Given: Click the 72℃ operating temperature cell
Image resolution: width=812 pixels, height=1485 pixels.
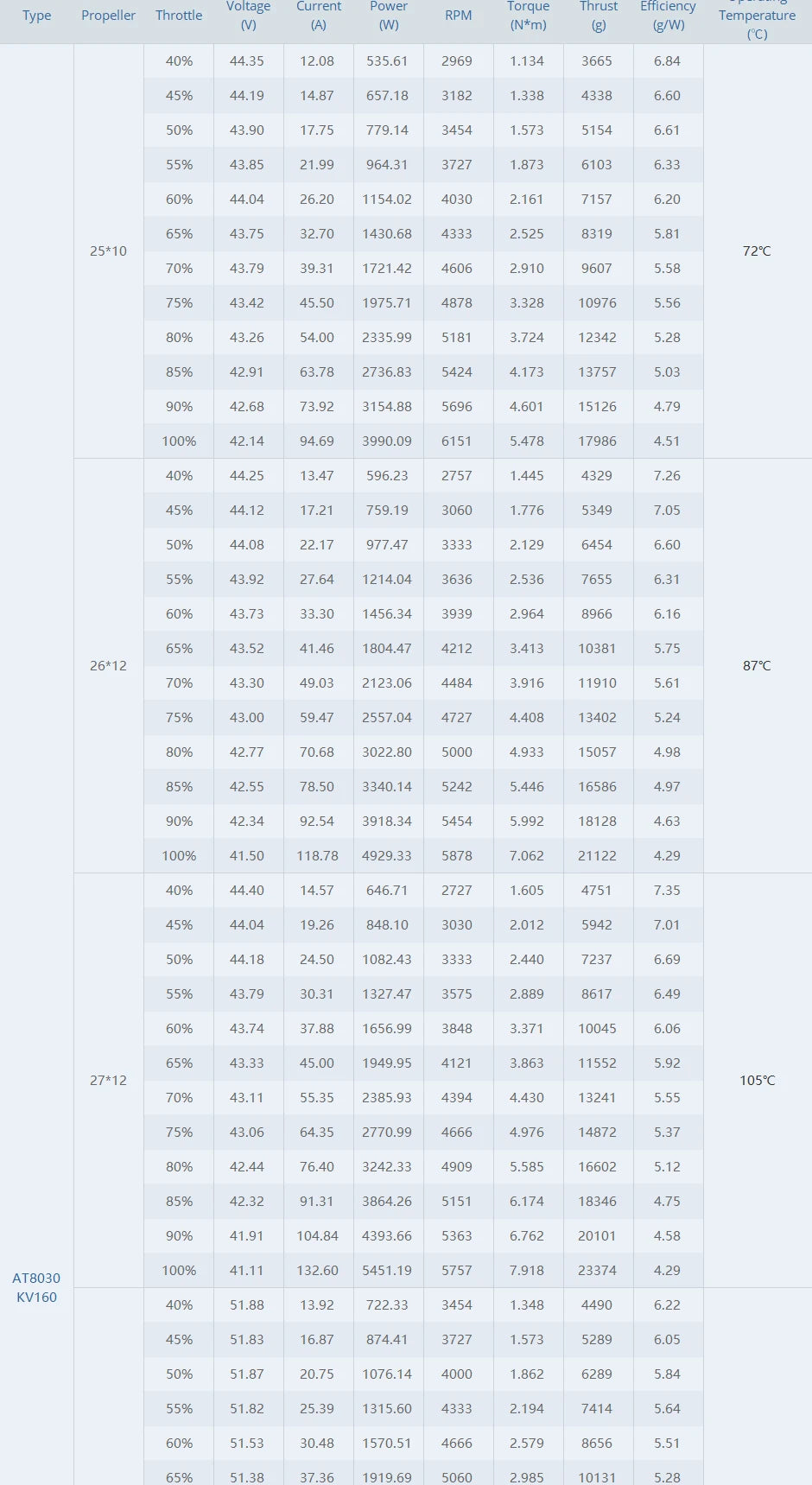Looking at the screenshot, I should (x=757, y=251).
